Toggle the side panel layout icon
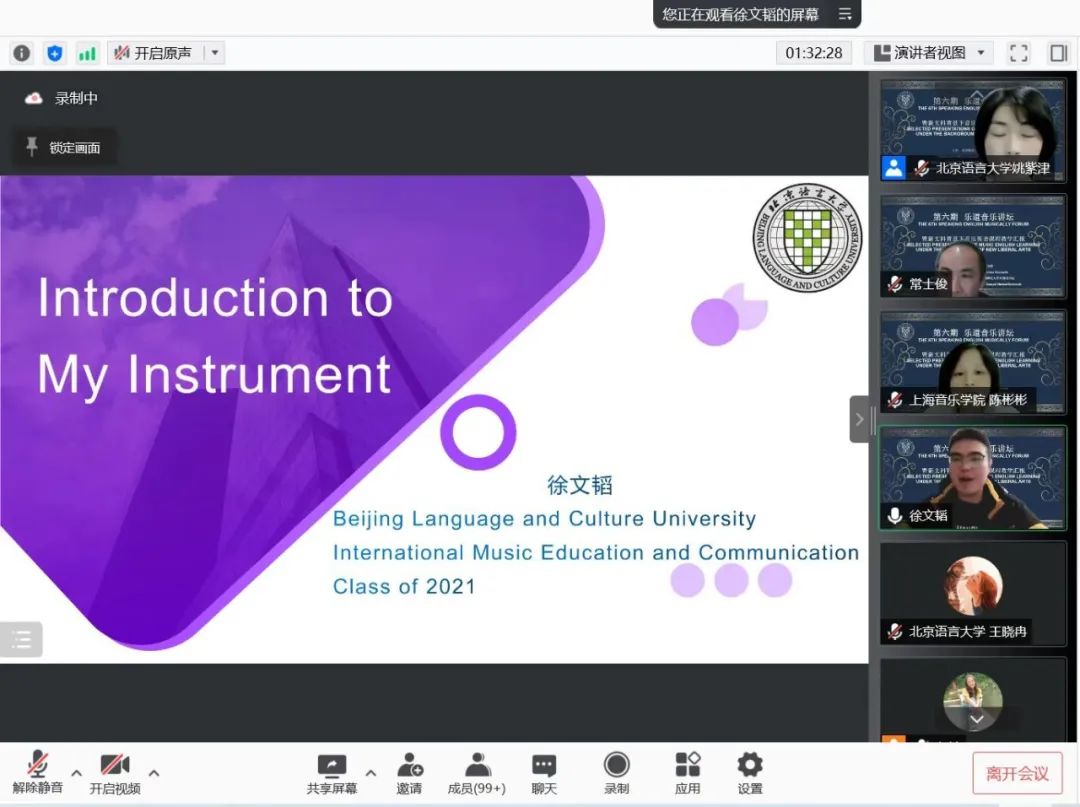This screenshot has width=1080, height=807. click(1058, 53)
